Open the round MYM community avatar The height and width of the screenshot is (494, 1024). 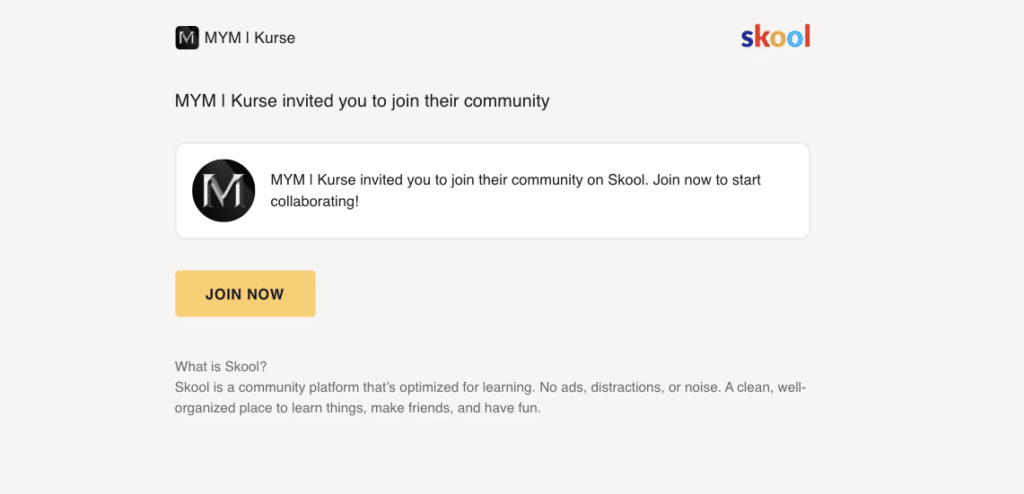[x=223, y=191]
